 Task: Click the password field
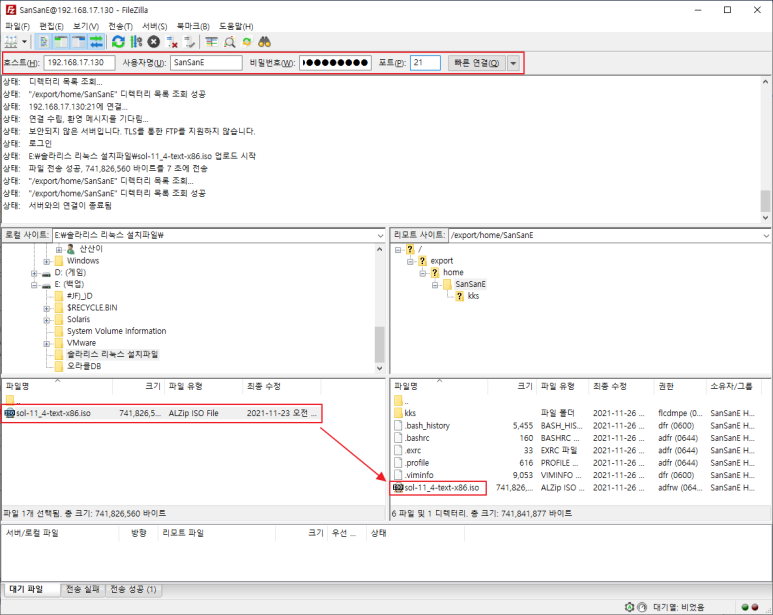click(x=335, y=63)
